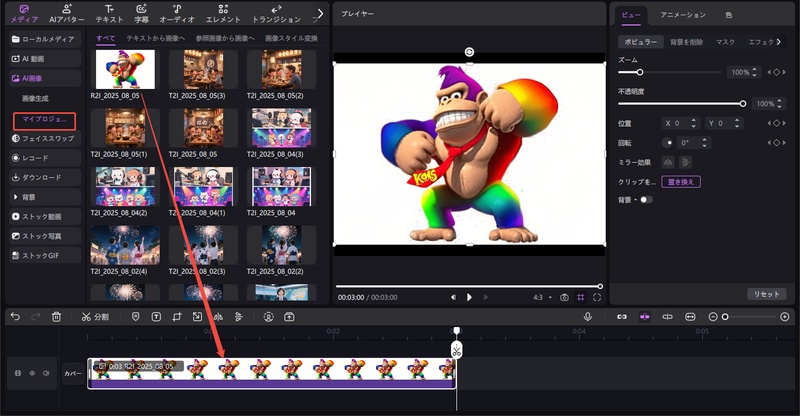Open ローカルメディア in sidebar

pyautogui.click(x=45, y=39)
